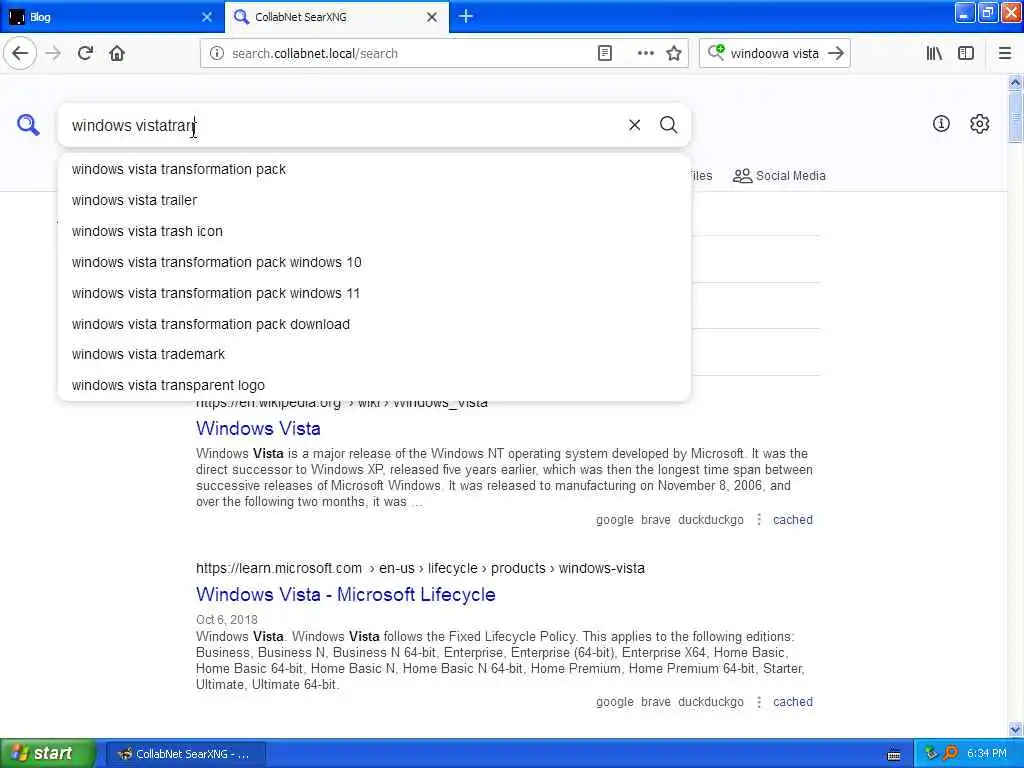The image size is (1024, 768).
Task: Click the SearXNG magnifier logo
Action: tap(28, 125)
